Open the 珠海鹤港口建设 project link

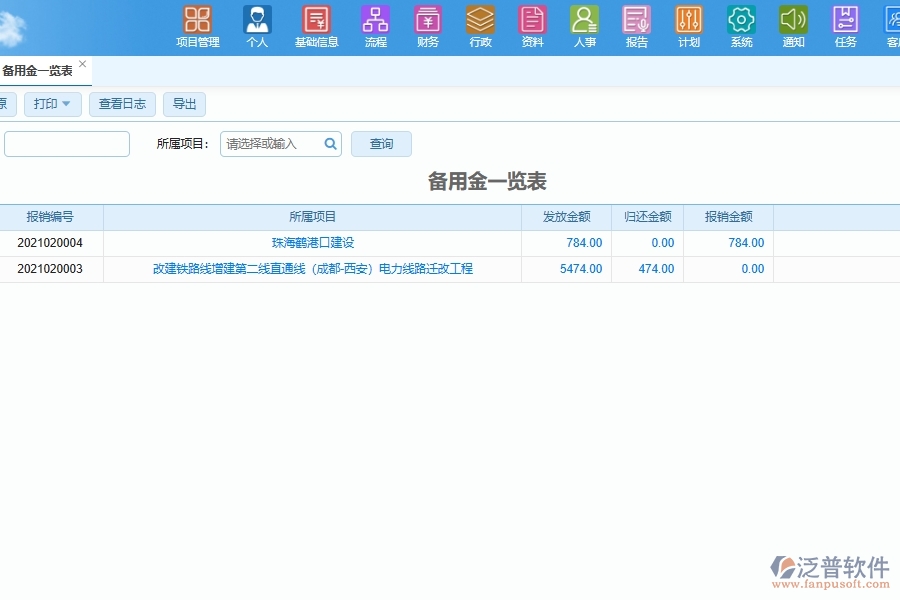point(312,242)
